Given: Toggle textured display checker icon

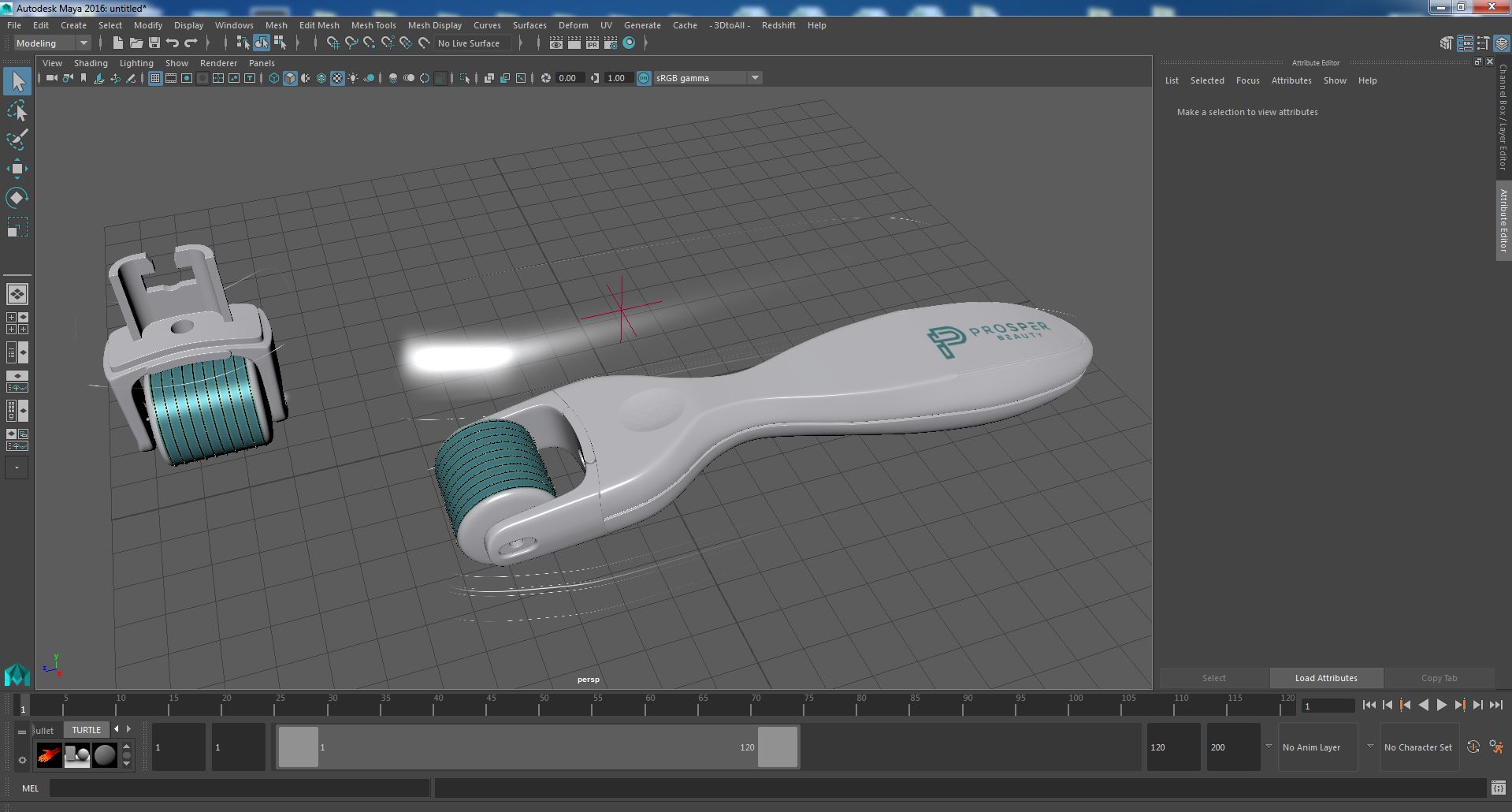Looking at the screenshot, I should coord(337,78).
